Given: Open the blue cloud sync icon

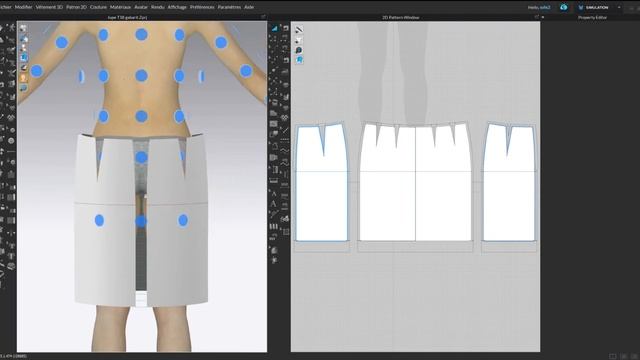Looking at the screenshot, I should (x=564, y=7).
